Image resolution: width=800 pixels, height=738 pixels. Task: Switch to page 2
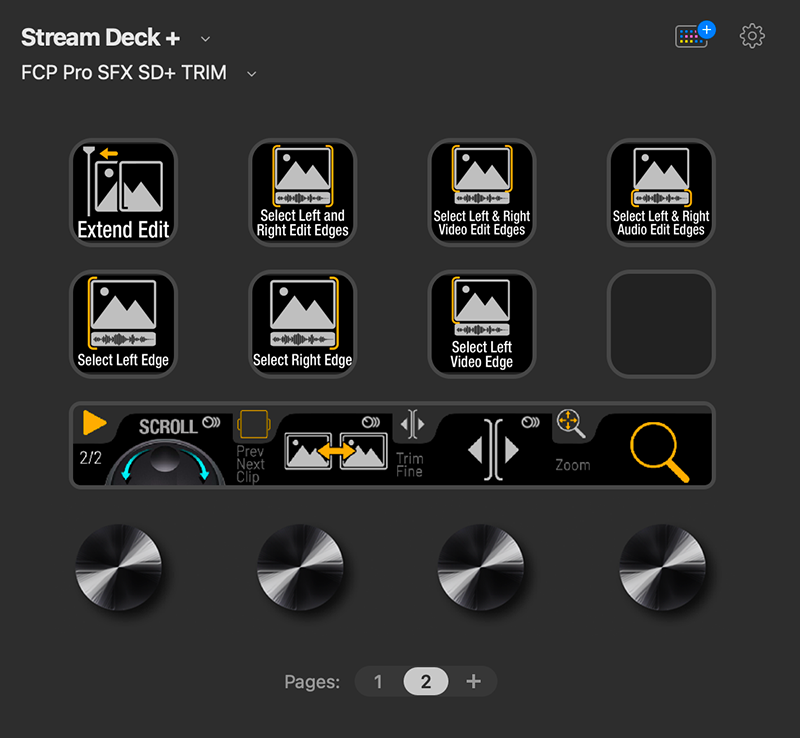click(x=425, y=681)
